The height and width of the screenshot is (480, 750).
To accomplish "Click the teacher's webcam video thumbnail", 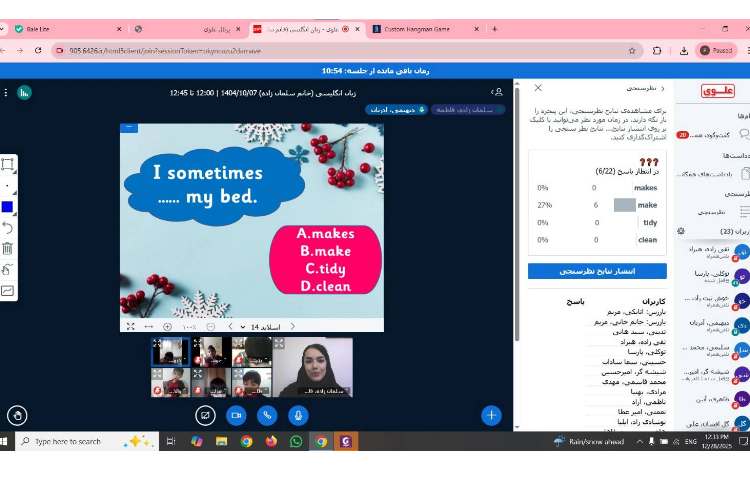I will click(313, 367).
